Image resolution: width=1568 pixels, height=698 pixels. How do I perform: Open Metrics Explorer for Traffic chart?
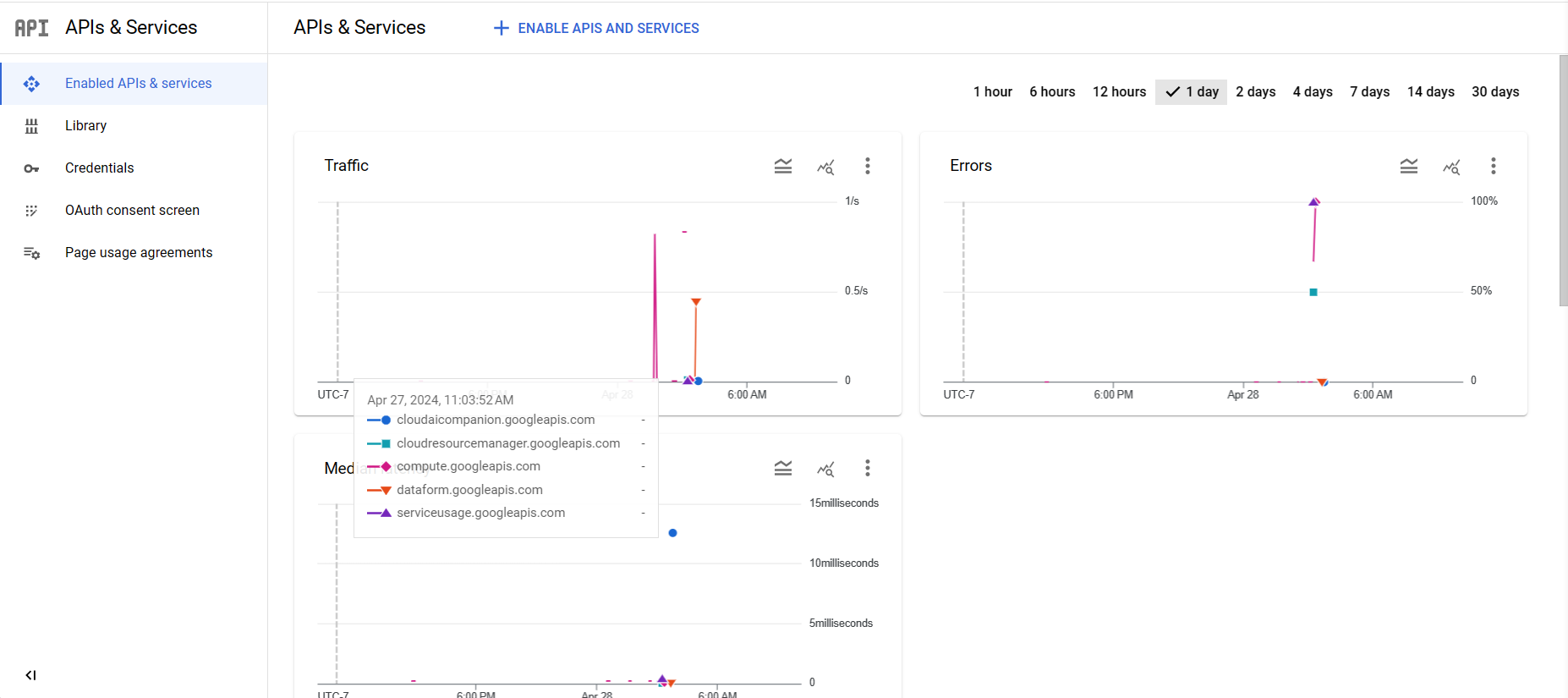[825, 167]
